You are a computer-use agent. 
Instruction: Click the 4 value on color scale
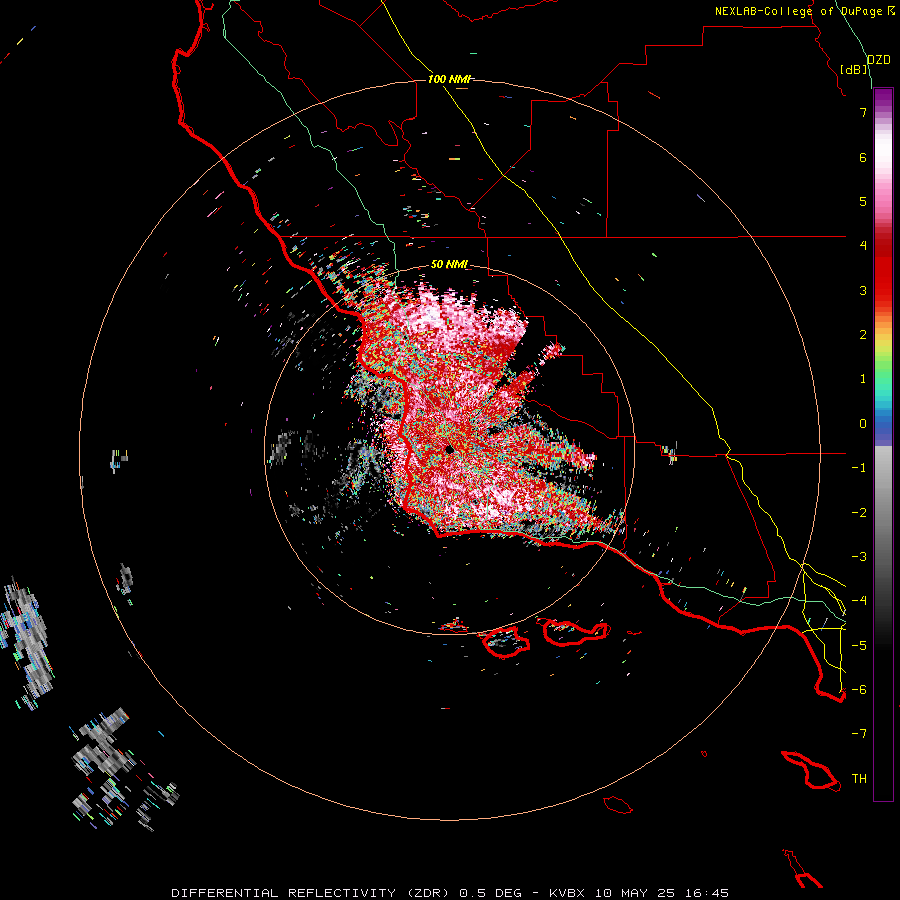point(863,245)
